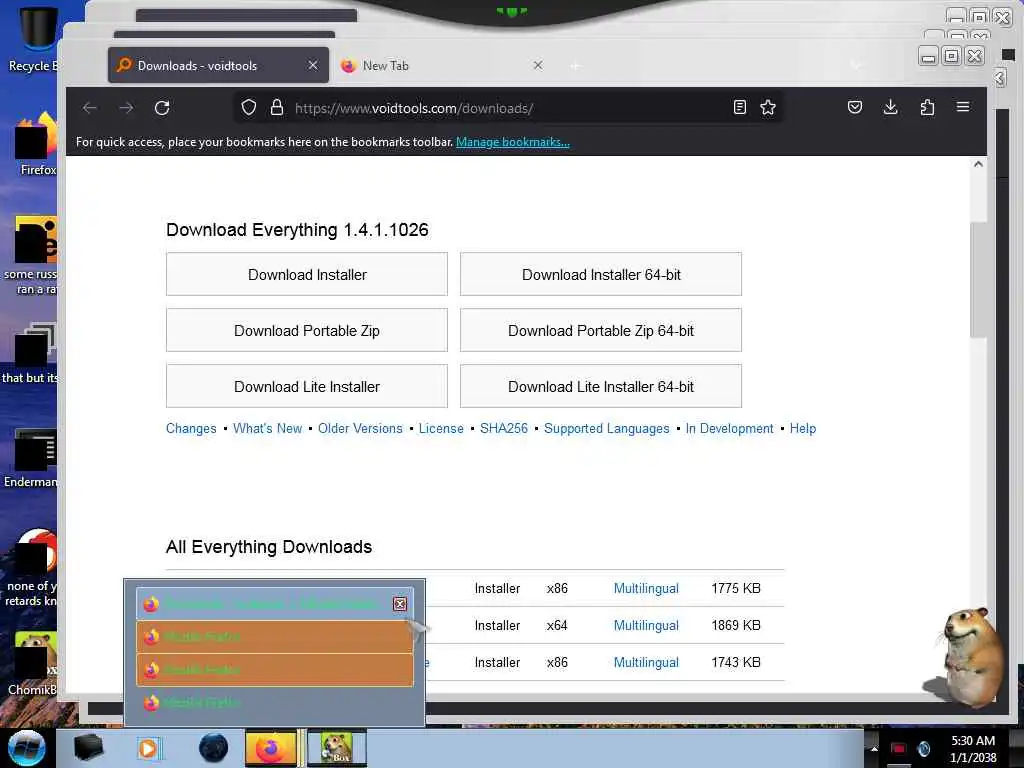The width and height of the screenshot is (1024, 768).
Task: Open the Windows Start orb
Action: (27, 748)
